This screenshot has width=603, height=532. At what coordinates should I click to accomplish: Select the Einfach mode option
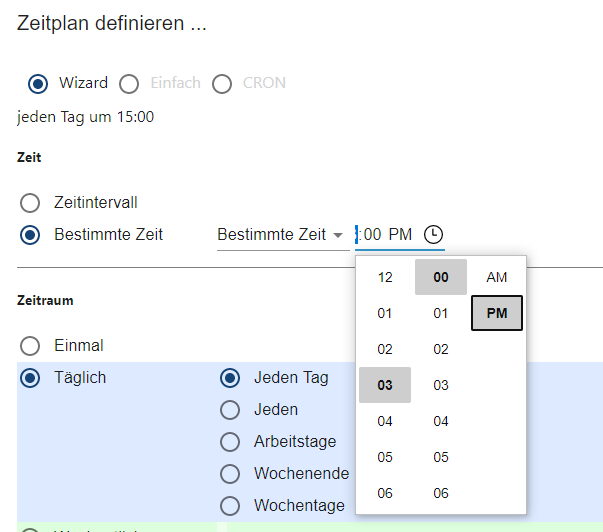tap(129, 83)
